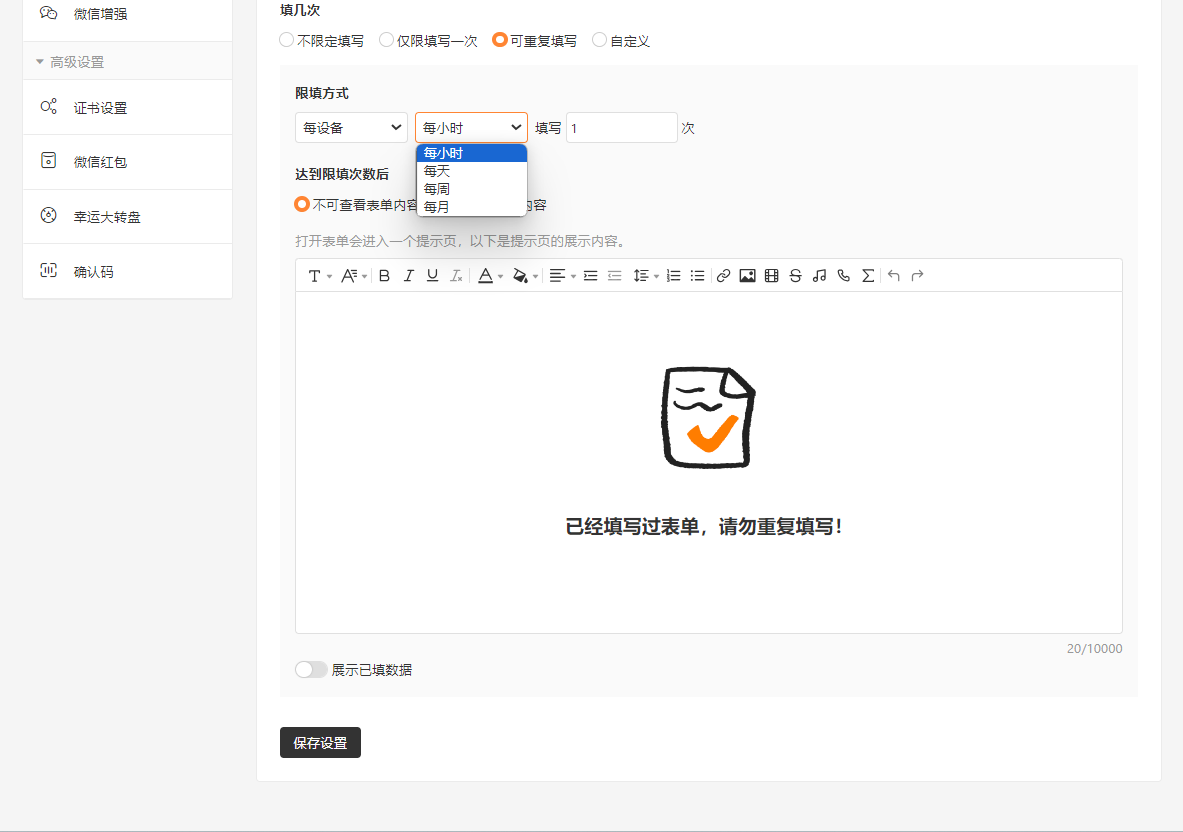Insert a bulleted list
This screenshot has height=832, width=1183.
point(698,276)
